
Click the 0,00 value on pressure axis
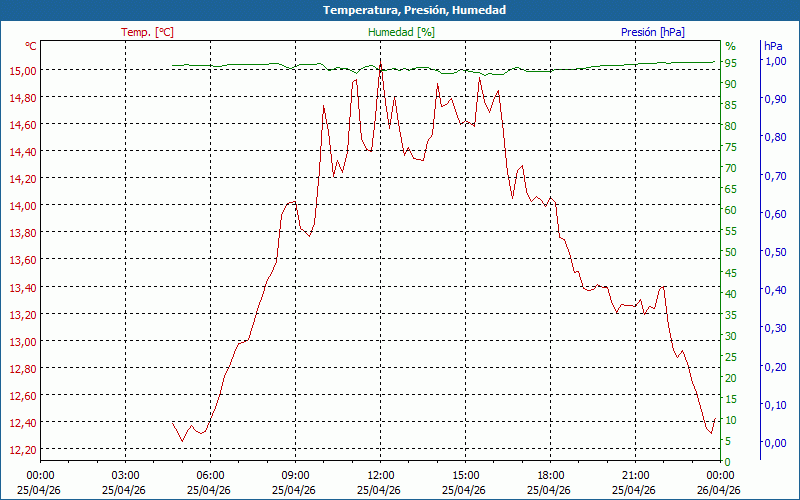pos(775,443)
